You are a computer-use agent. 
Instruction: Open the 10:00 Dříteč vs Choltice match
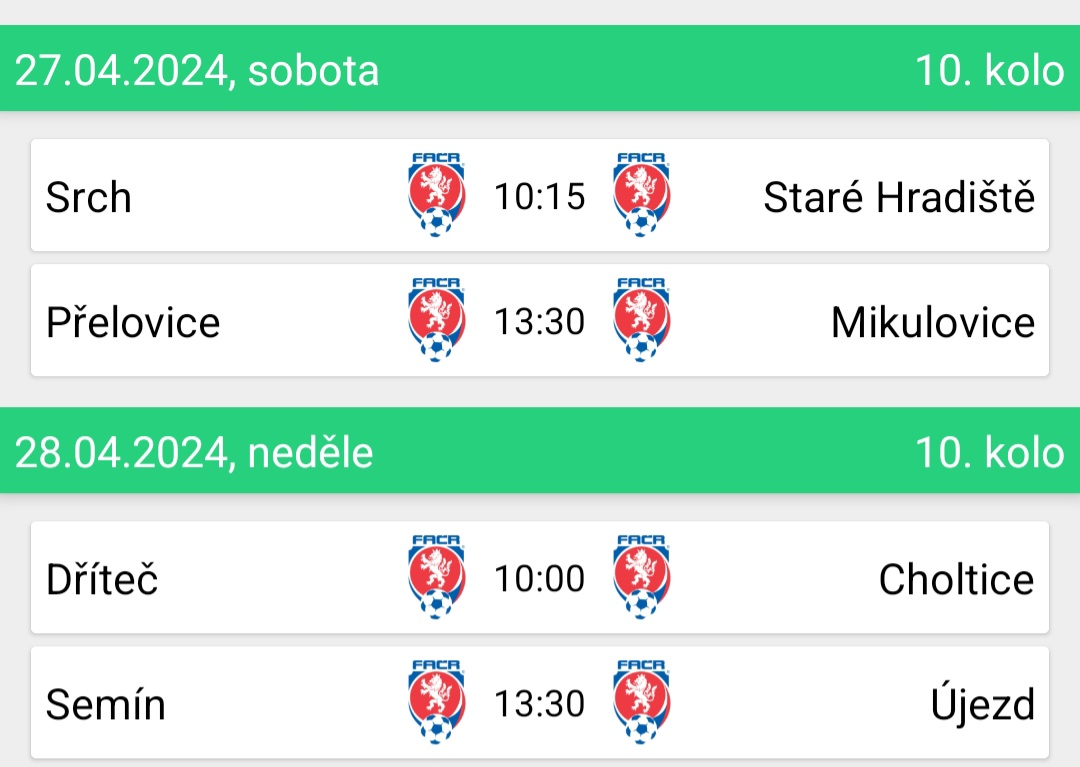point(540,578)
